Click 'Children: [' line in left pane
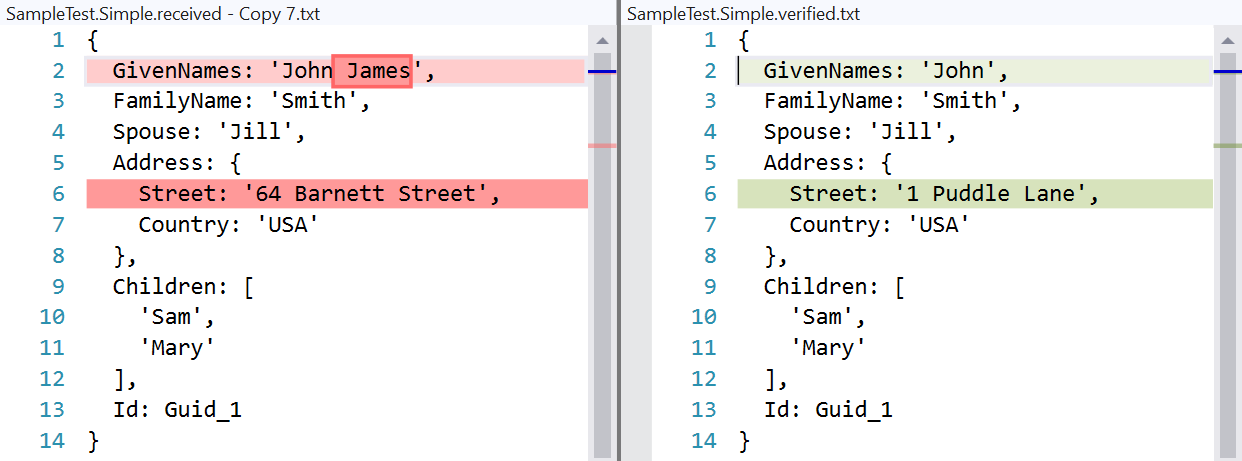 coord(183,287)
